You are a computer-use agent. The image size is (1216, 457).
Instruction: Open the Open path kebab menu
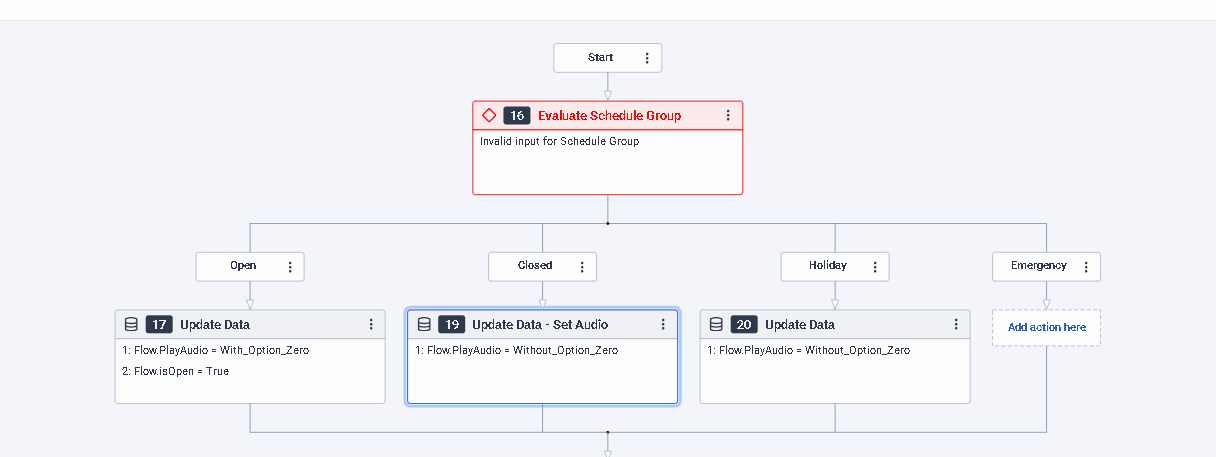pyautogui.click(x=290, y=267)
